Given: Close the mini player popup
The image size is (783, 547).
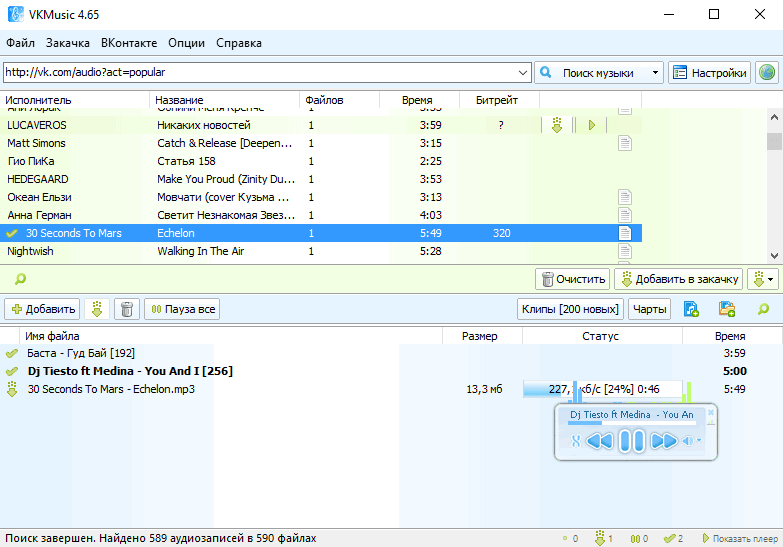Looking at the screenshot, I should coord(711,413).
